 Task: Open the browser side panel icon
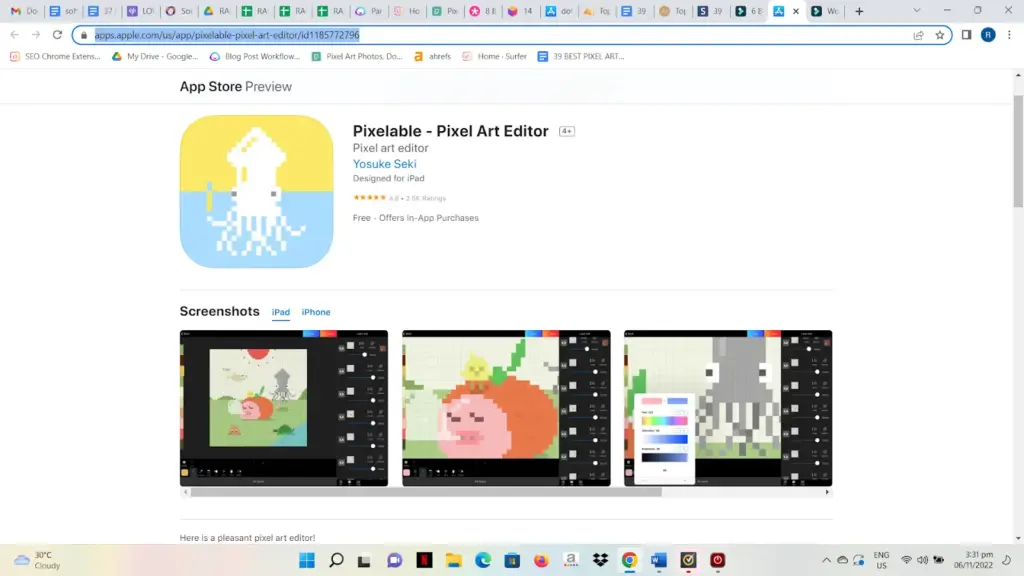tap(966, 33)
